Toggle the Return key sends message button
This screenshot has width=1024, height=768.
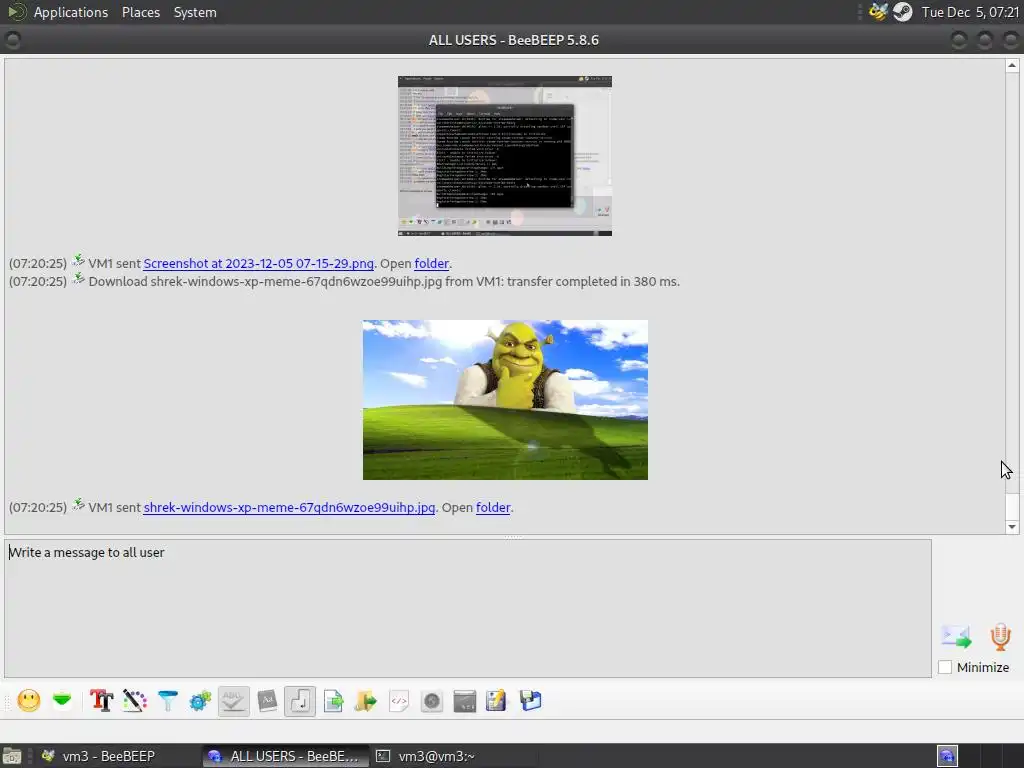click(x=300, y=701)
